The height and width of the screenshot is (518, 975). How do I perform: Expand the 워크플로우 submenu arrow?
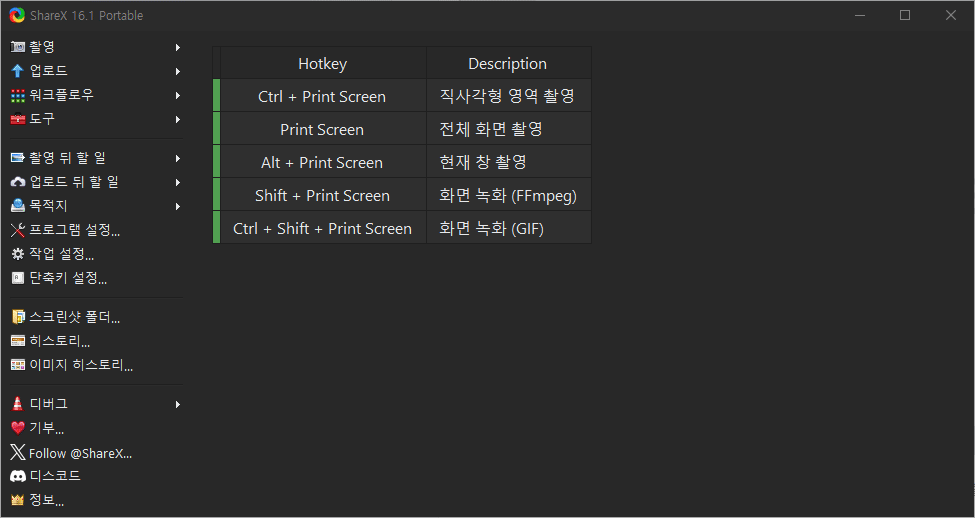coord(178,95)
